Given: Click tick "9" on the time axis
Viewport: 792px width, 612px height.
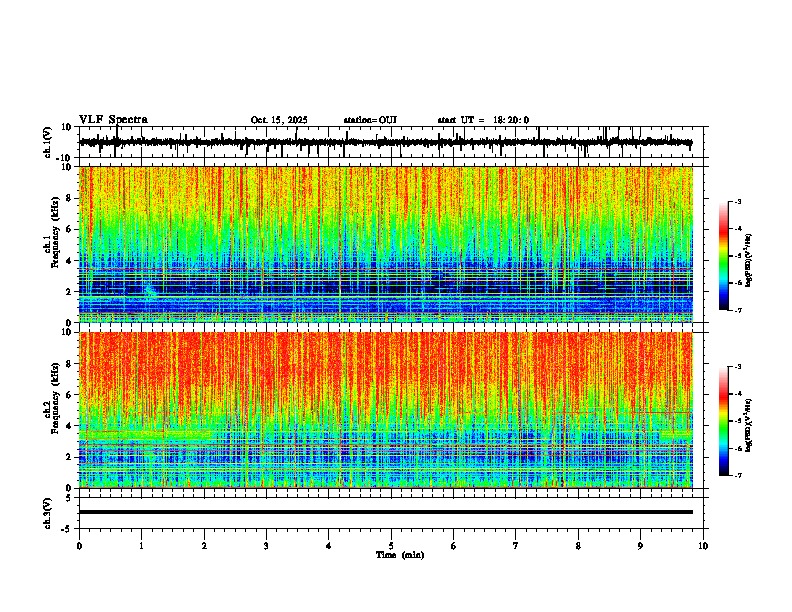Looking at the screenshot, I should click(640, 546).
